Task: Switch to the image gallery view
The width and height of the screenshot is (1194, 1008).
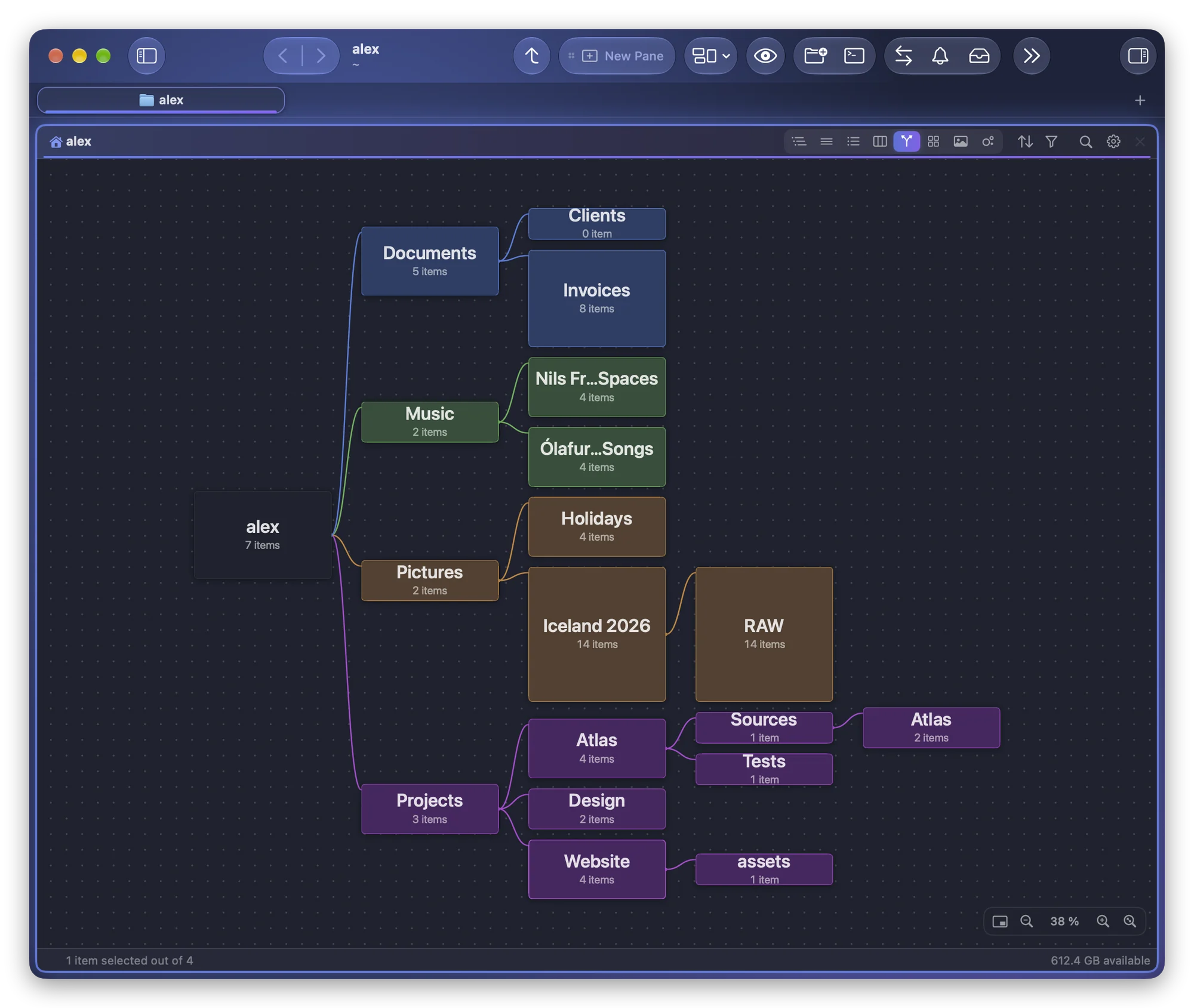Action: coord(960,141)
